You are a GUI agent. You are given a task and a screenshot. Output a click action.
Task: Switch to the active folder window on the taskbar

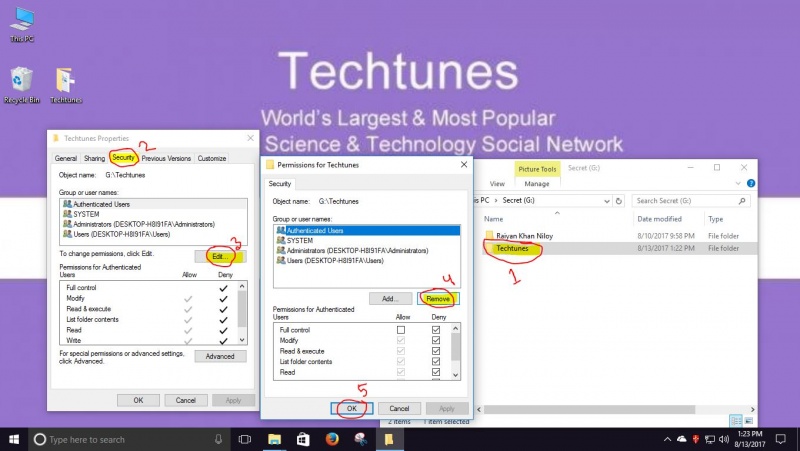coord(389,439)
